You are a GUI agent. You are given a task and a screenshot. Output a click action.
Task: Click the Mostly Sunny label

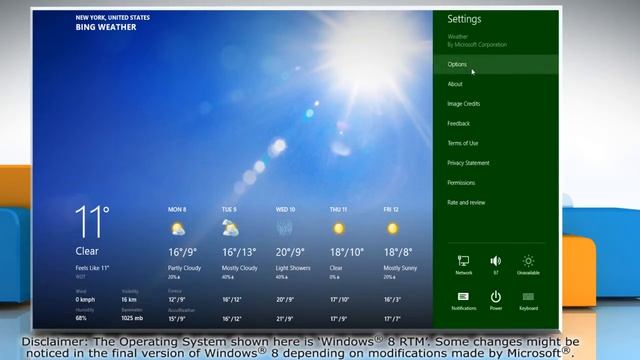click(x=400, y=268)
